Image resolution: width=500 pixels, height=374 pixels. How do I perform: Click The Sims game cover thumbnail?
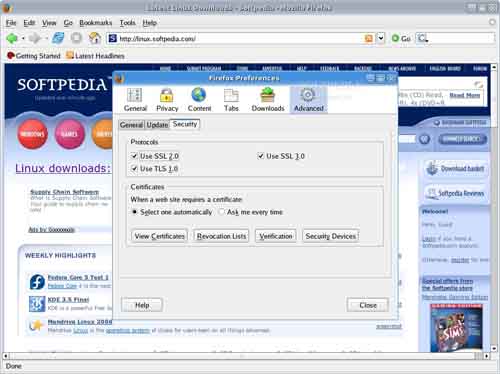click(456, 328)
